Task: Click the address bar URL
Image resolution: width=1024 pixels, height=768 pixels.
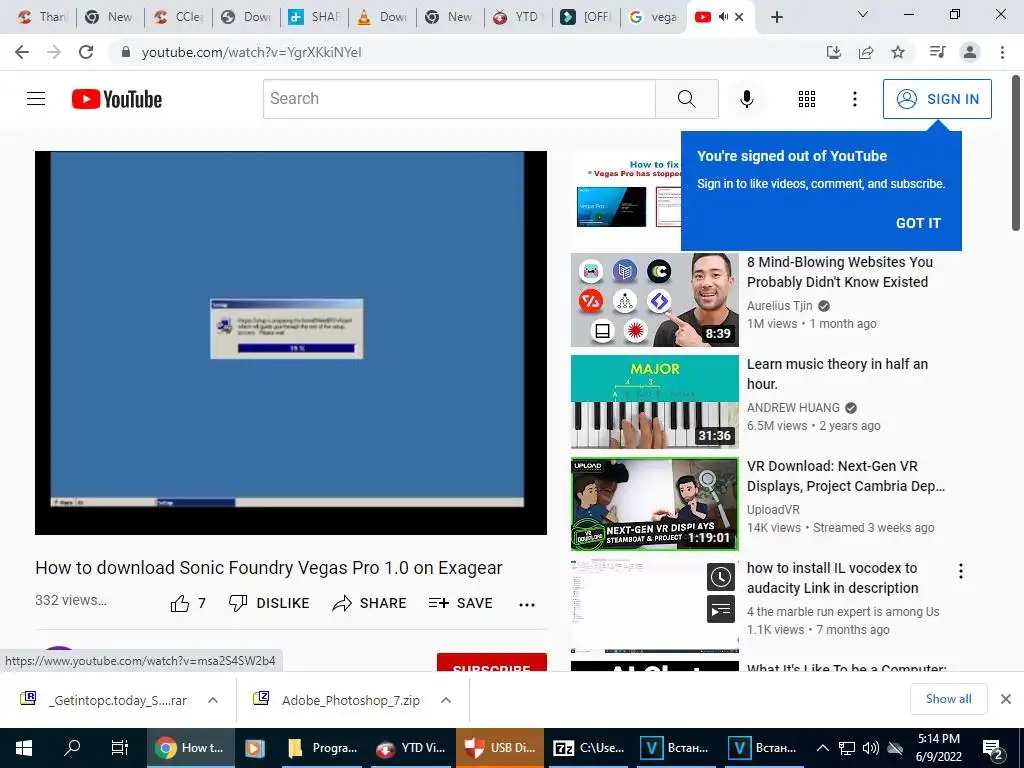Action: [x=251, y=52]
